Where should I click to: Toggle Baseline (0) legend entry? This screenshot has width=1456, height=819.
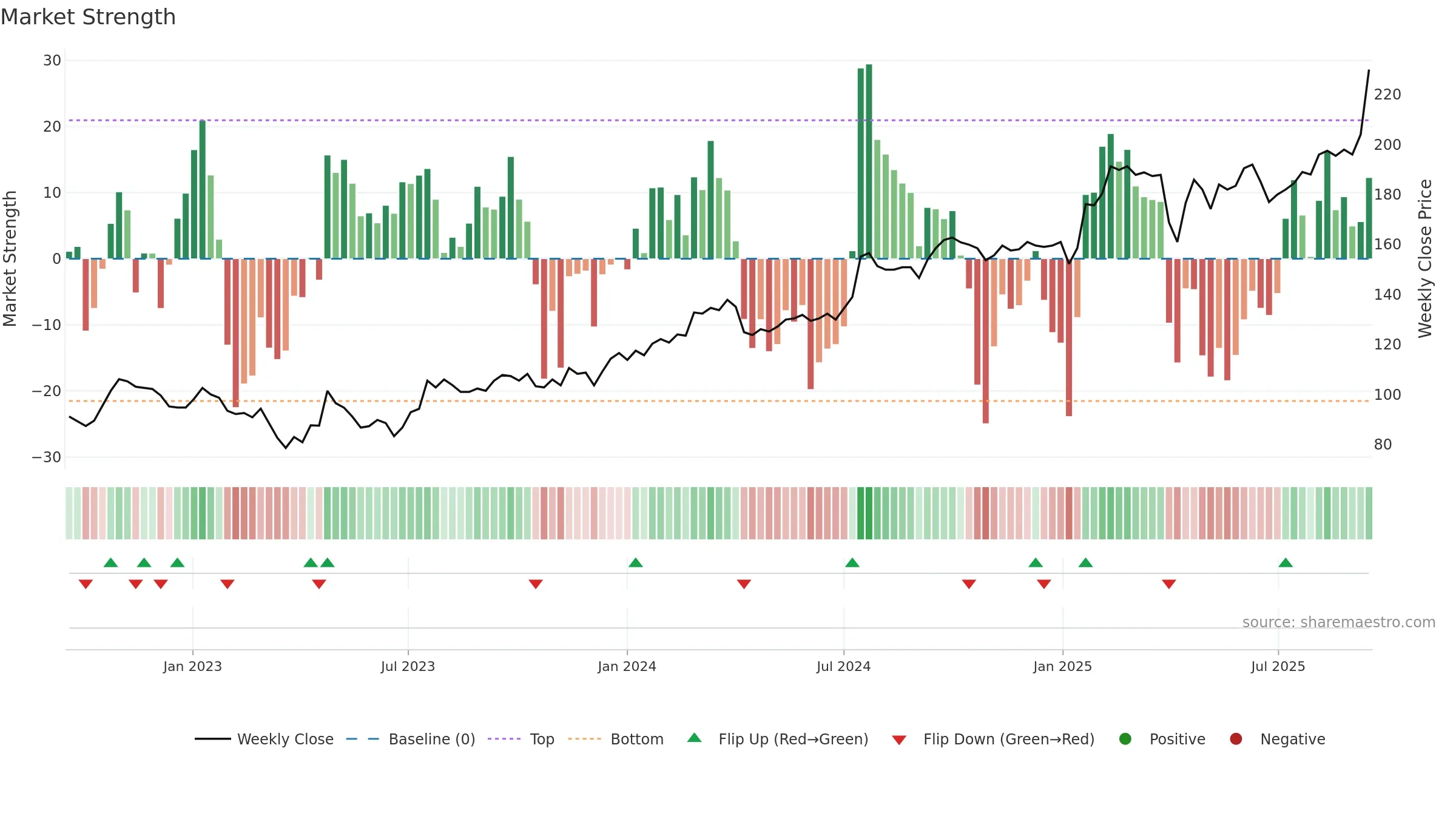411,739
